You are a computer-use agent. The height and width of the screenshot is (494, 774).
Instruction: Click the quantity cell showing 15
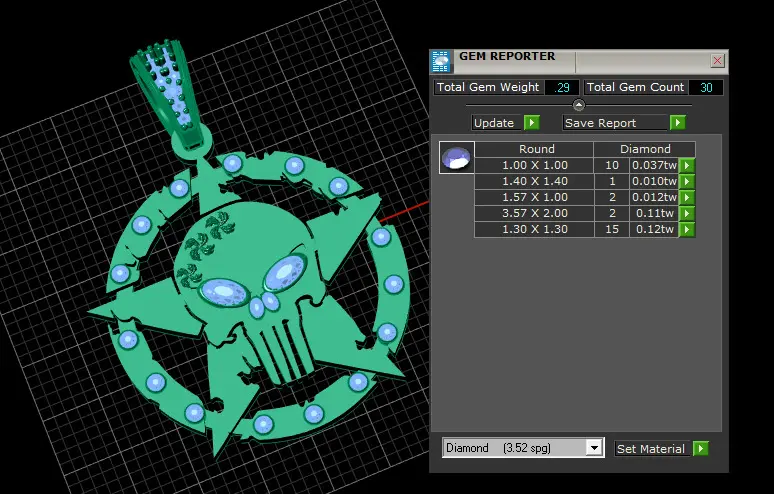(x=612, y=229)
